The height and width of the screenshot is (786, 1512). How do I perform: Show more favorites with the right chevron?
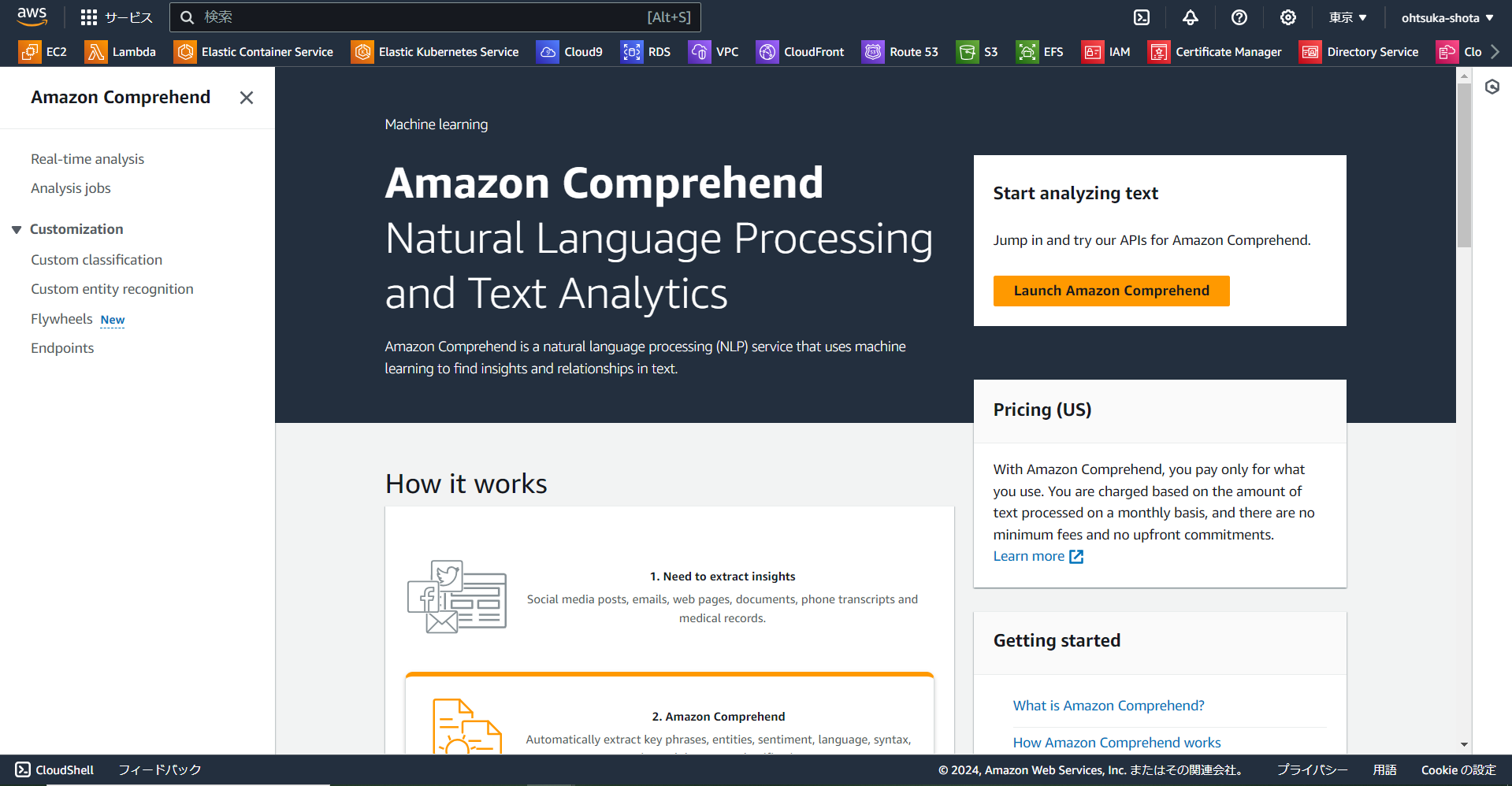pyautogui.click(x=1495, y=52)
